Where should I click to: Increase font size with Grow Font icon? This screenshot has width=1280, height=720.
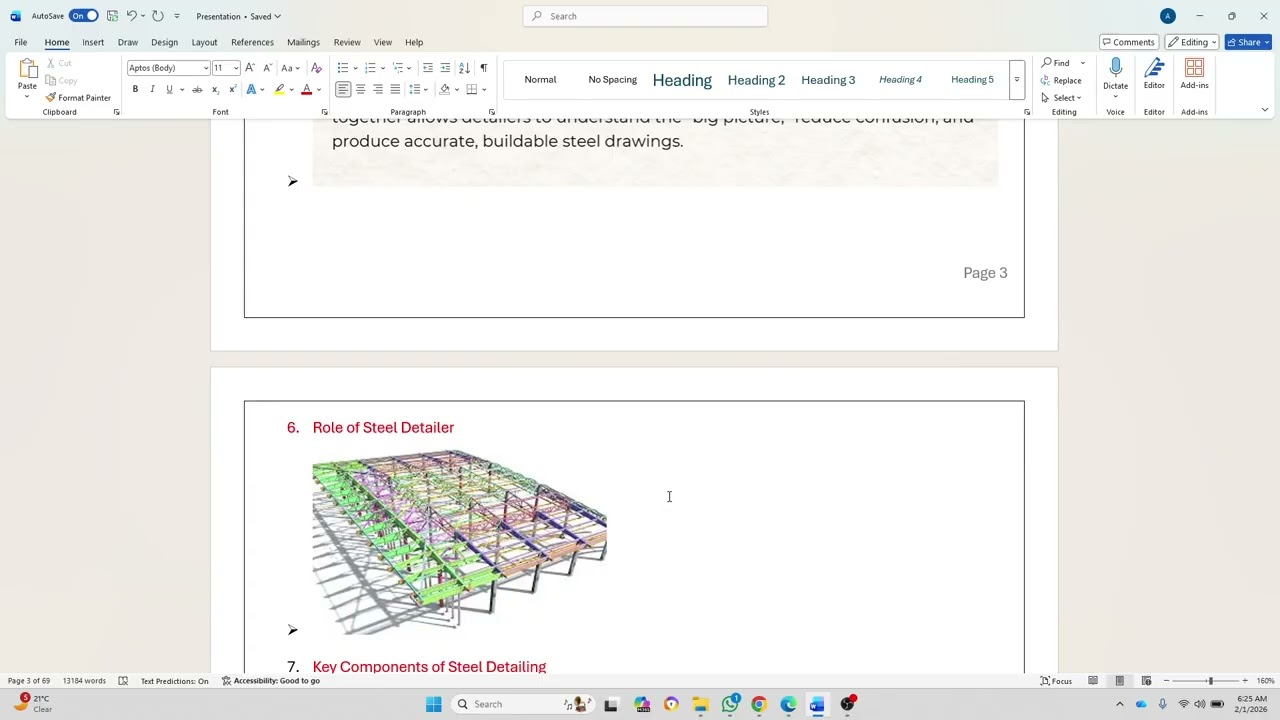(x=250, y=68)
